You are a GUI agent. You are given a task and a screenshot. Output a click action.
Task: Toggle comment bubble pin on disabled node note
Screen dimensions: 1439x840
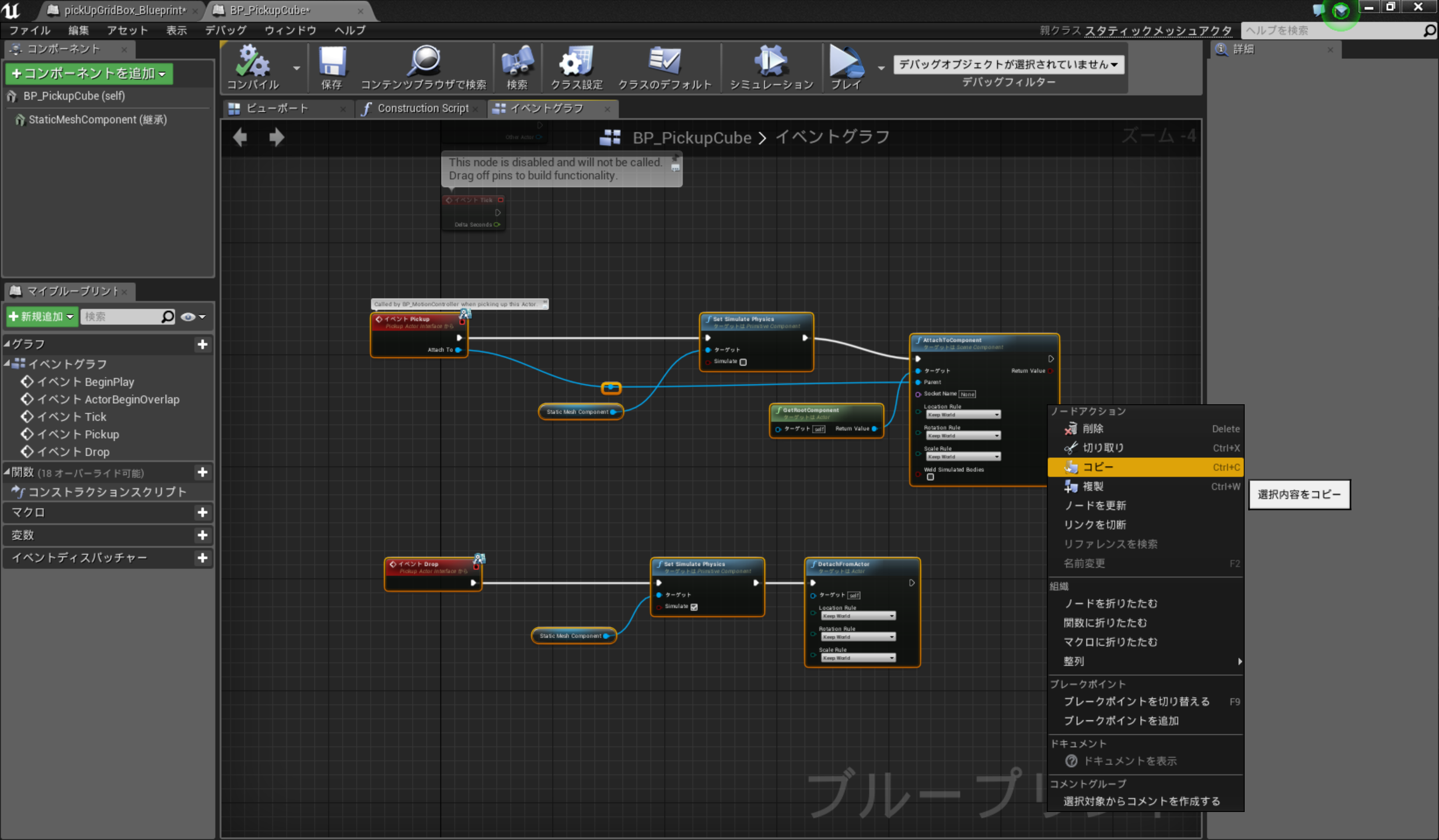(x=675, y=158)
